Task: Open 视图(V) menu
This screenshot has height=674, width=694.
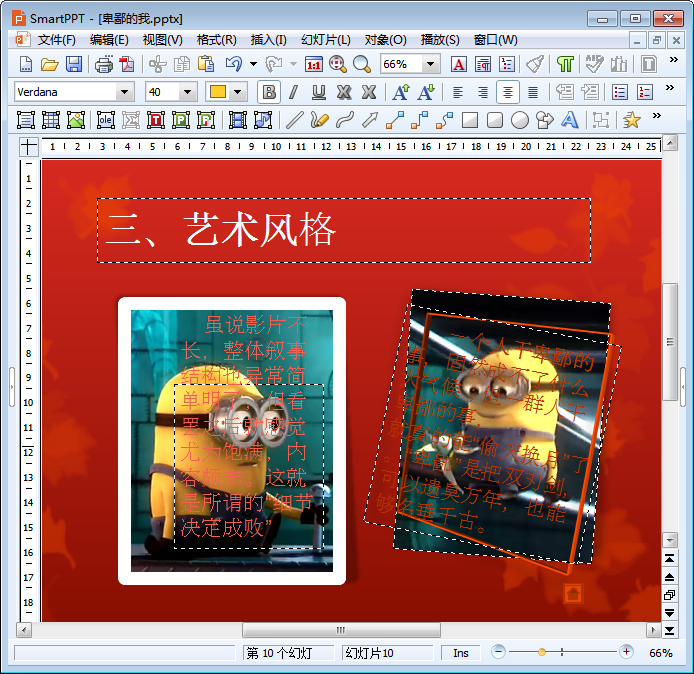Action: (162, 40)
